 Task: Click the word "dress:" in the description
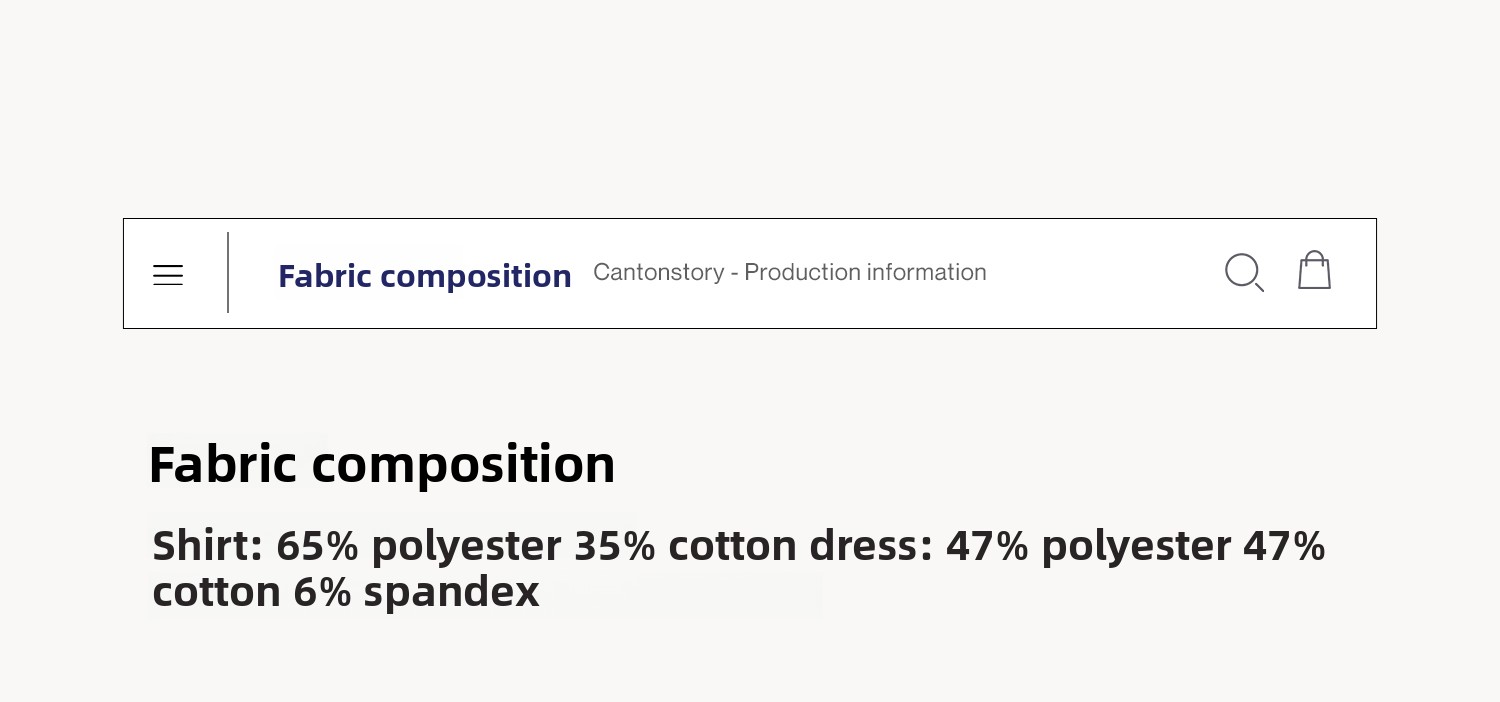coord(870,546)
